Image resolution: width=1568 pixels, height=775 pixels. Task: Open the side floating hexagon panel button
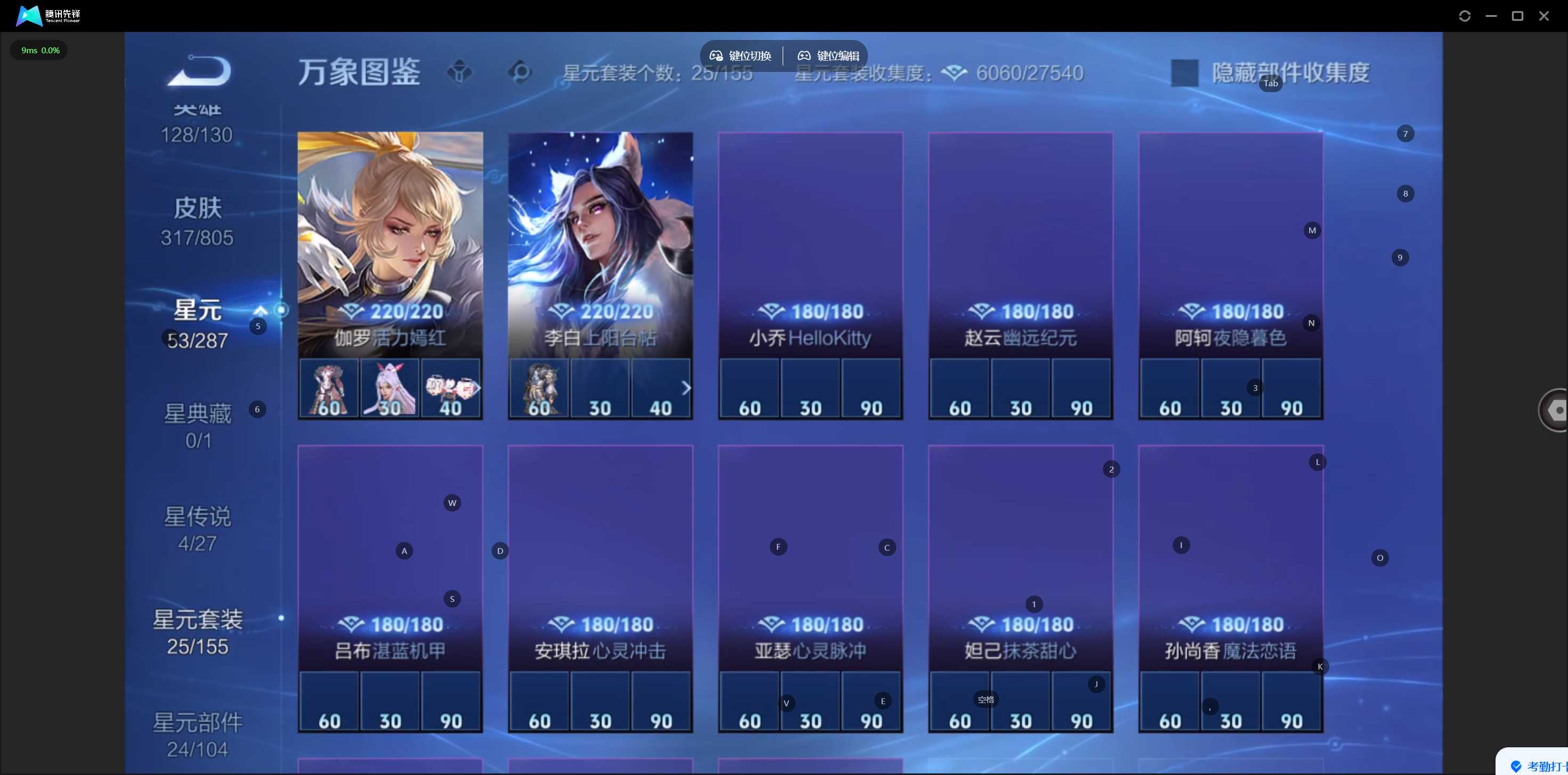(x=1555, y=410)
